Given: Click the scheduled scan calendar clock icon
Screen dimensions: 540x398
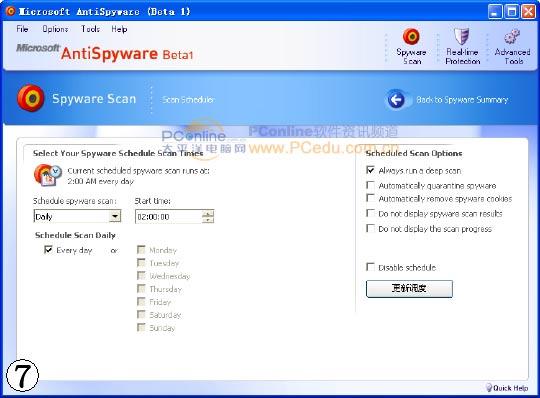Looking at the screenshot, I should point(48,175).
